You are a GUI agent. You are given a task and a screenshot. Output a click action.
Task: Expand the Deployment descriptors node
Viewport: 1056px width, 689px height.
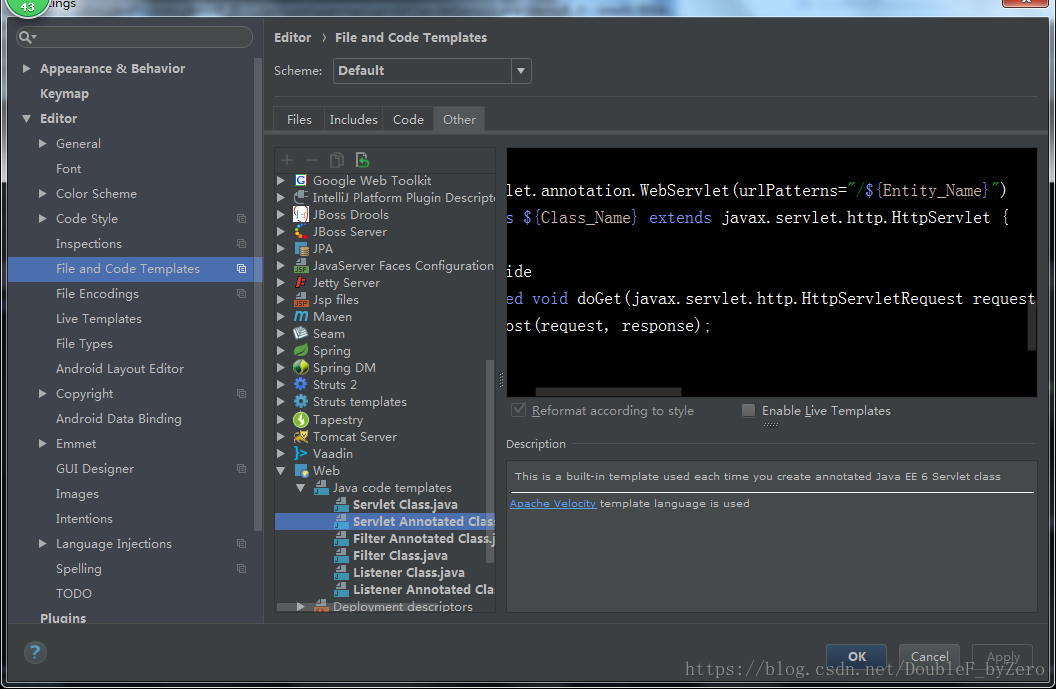pos(301,606)
